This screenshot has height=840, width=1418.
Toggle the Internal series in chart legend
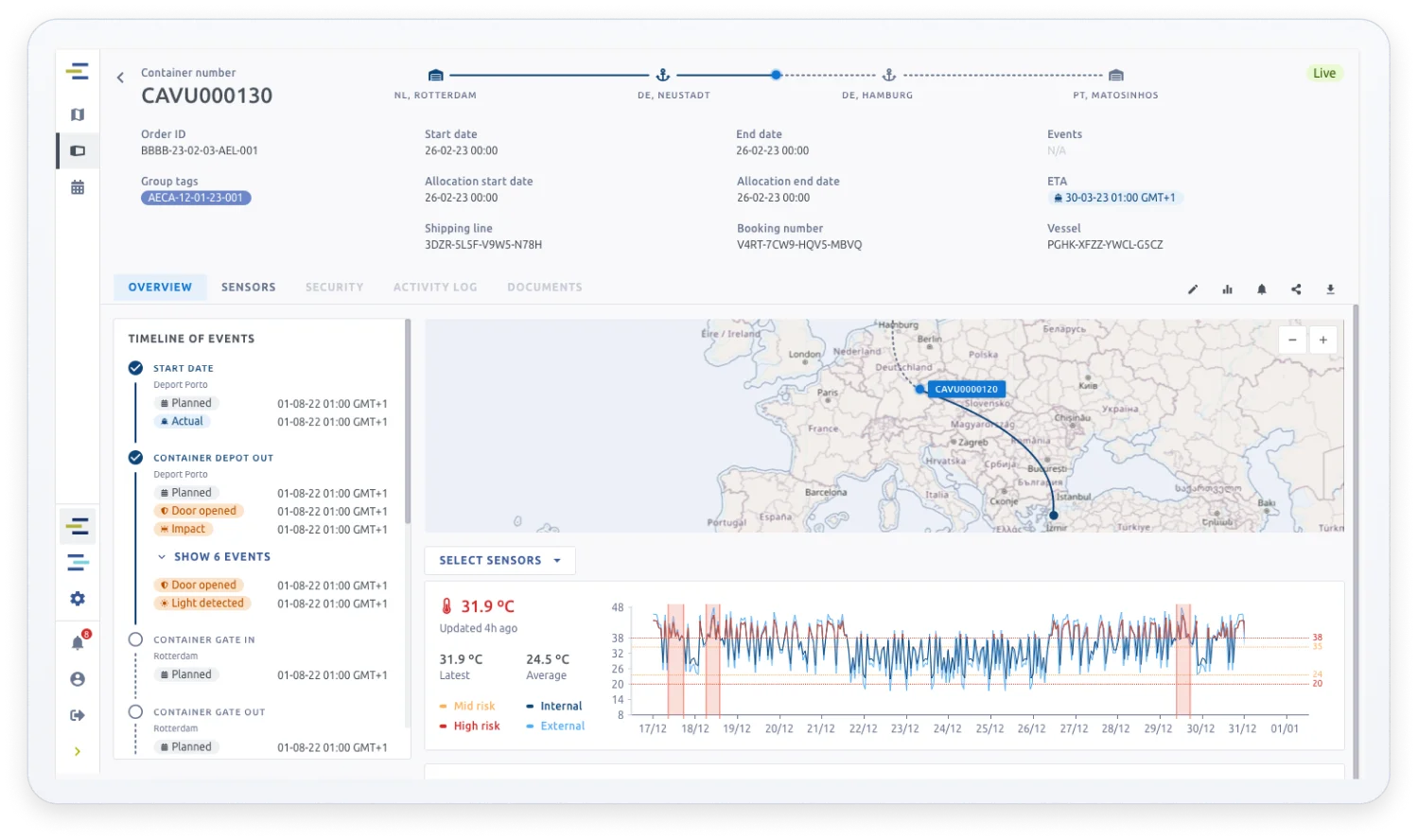click(x=560, y=707)
